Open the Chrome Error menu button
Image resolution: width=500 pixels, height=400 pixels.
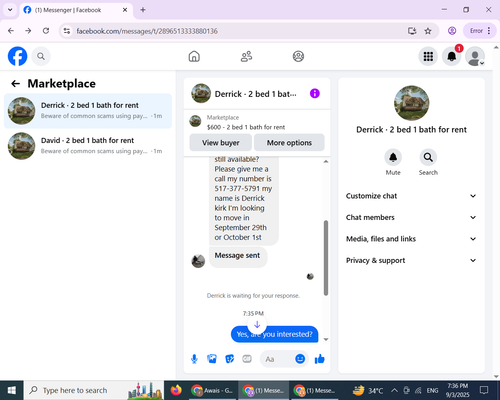pos(480,31)
